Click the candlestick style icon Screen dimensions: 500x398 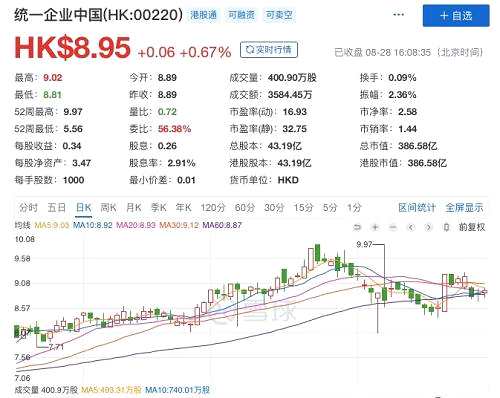(446, 227)
